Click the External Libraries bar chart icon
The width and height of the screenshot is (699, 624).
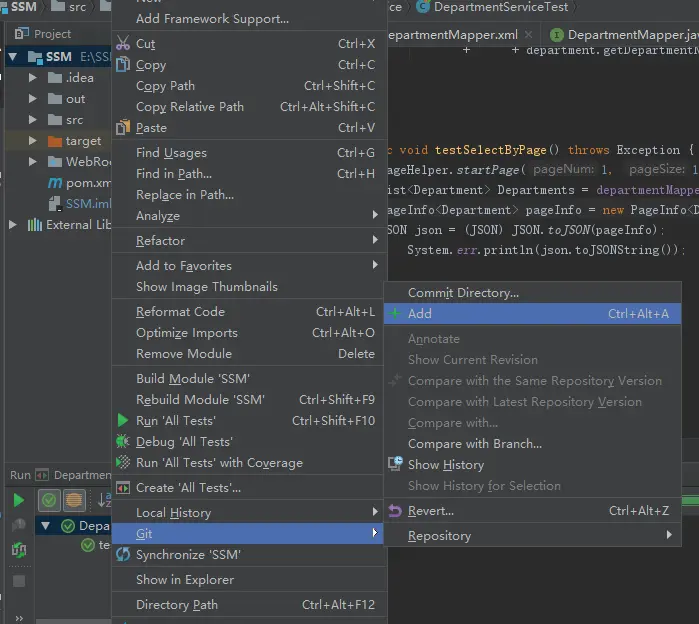coord(35,225)
